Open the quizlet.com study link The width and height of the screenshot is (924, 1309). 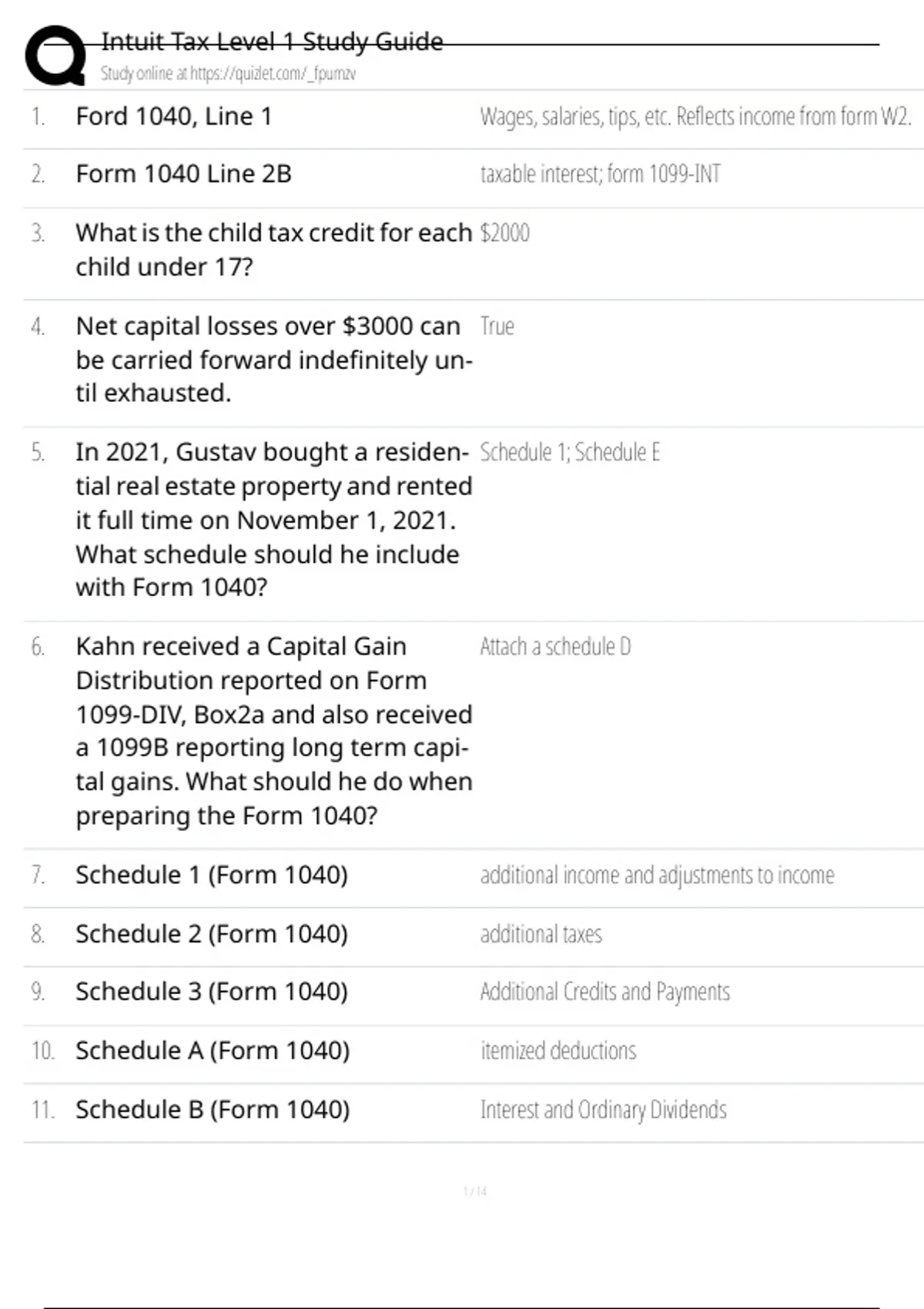(x=228, y=74)
